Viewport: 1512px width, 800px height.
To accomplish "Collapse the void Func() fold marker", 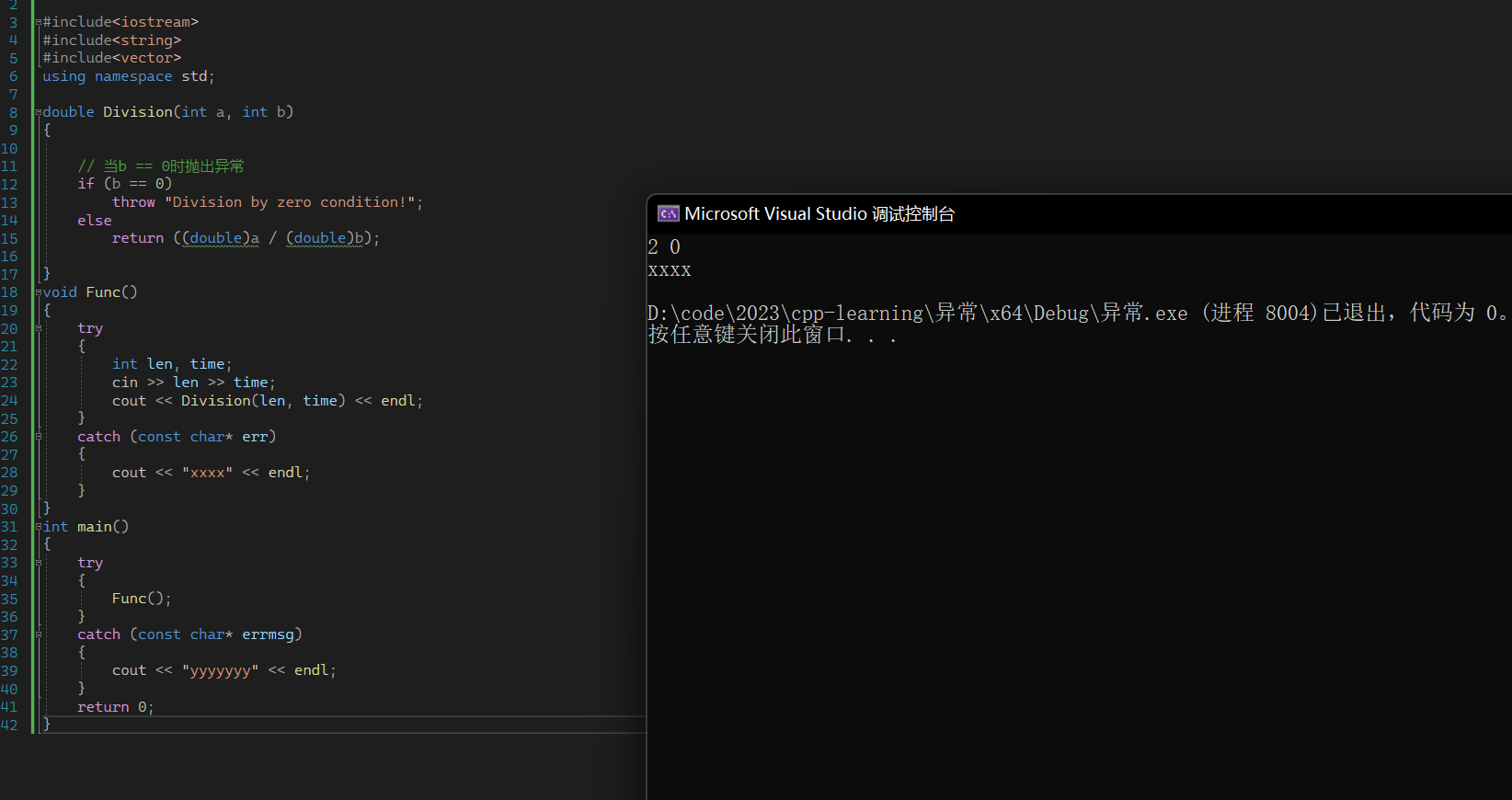I will [39, 291].
